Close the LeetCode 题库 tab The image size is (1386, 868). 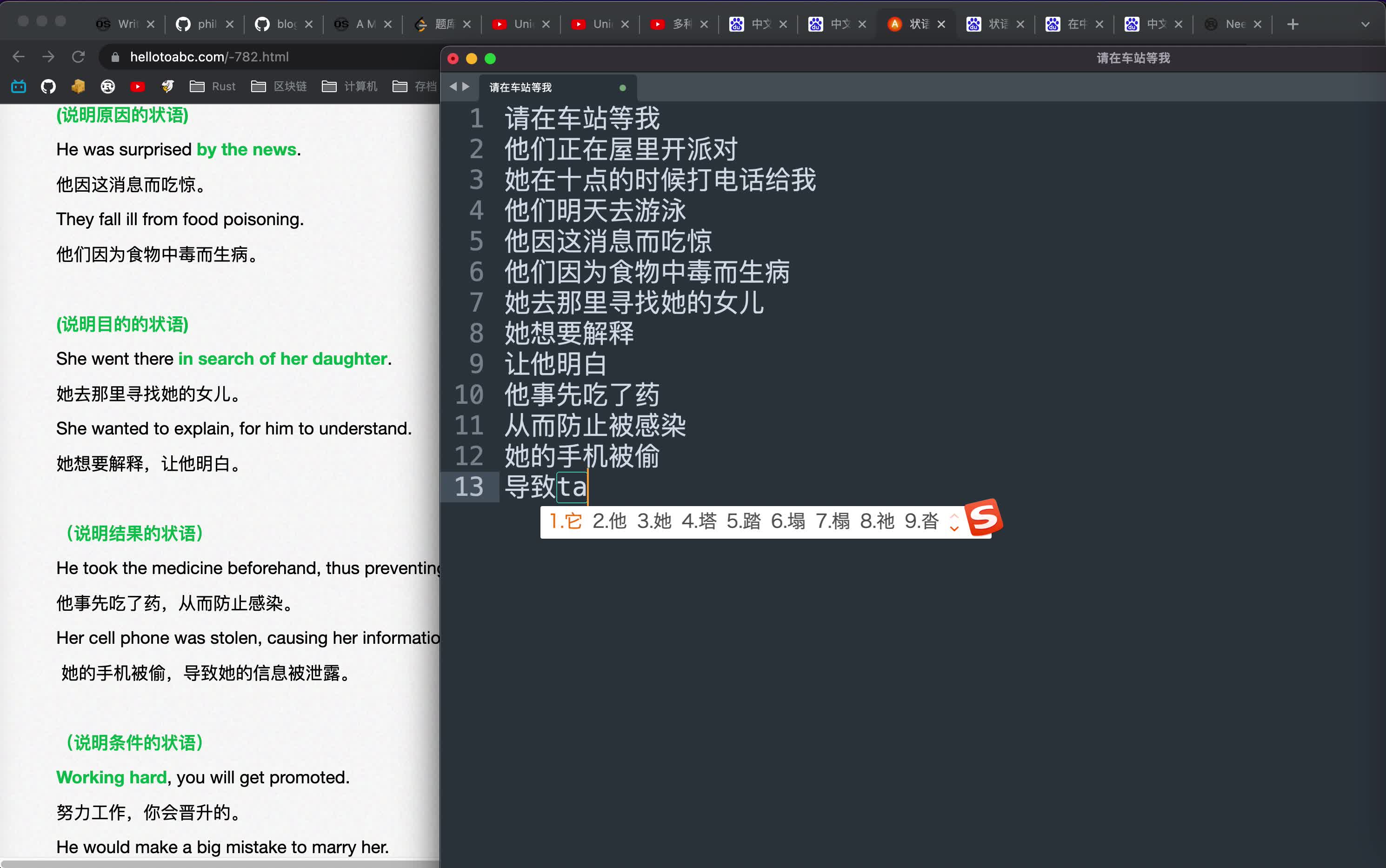point(467,24)
